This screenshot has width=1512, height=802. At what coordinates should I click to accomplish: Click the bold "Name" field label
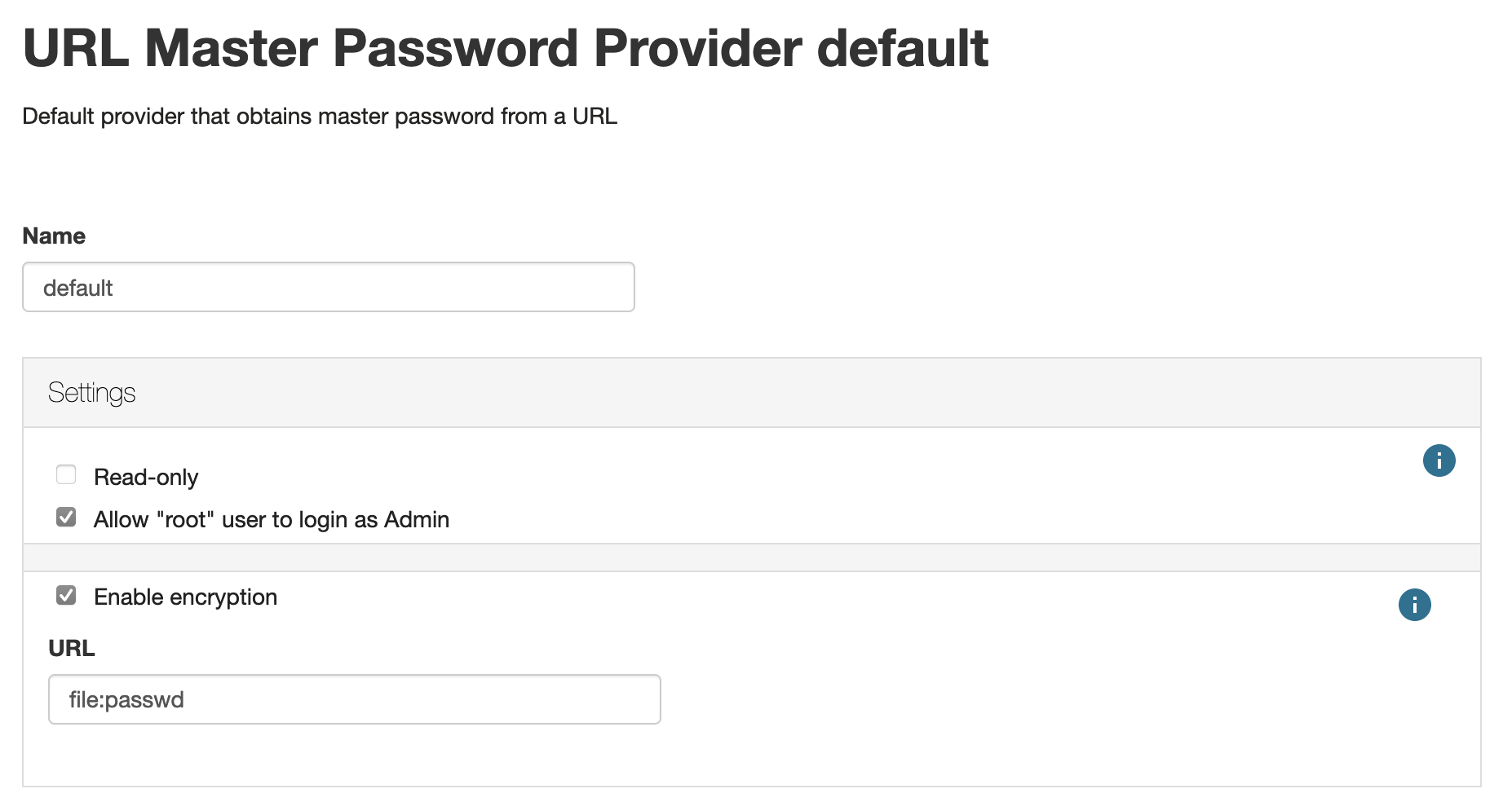(x=54, y=236)
